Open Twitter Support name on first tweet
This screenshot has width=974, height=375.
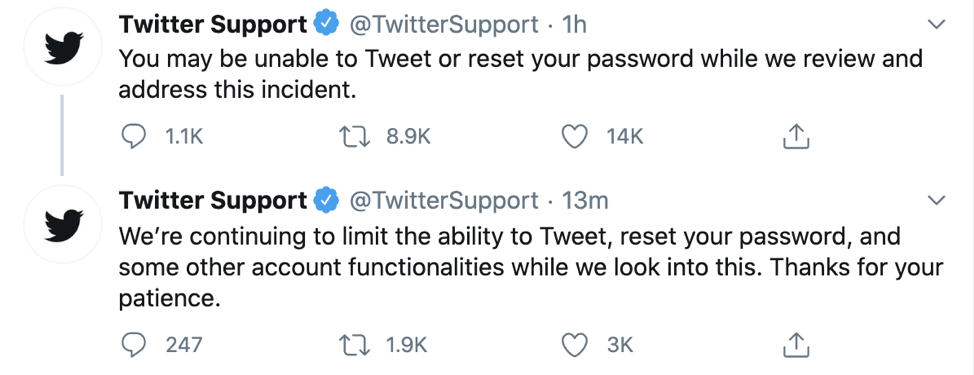[212, 25]
